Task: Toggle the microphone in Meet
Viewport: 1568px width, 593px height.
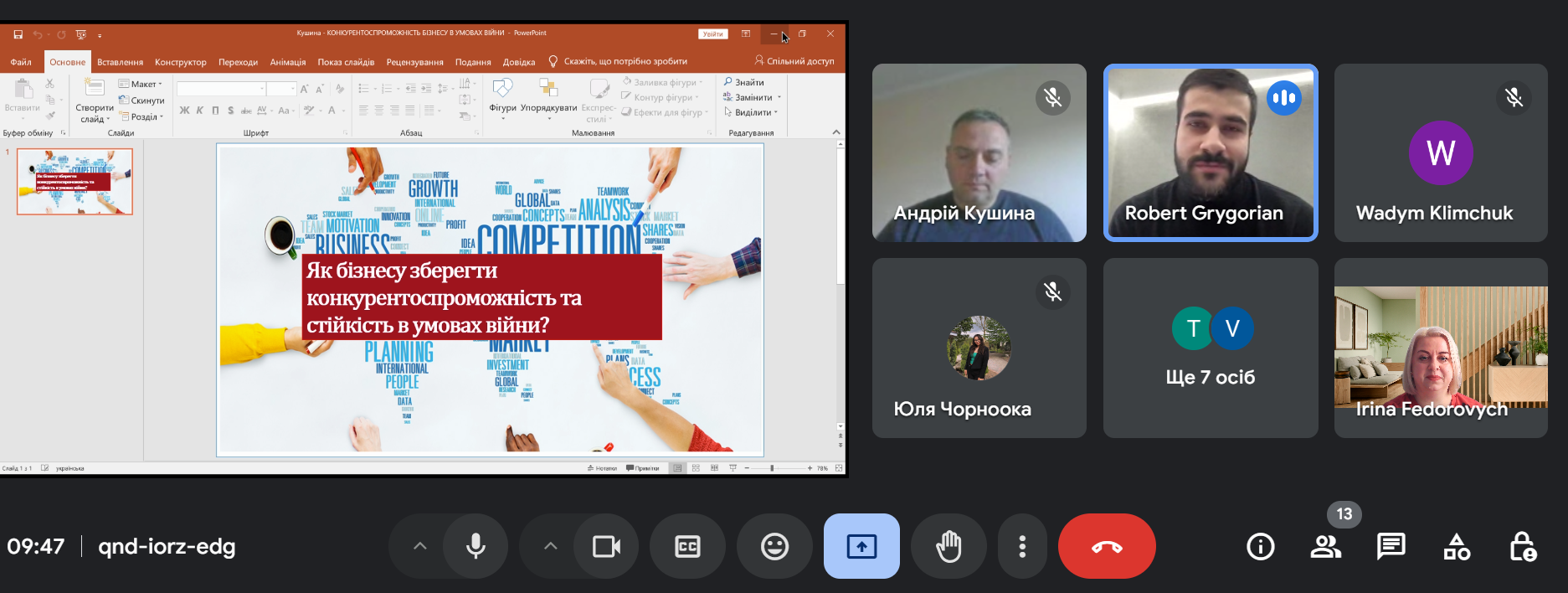Action: tap(476, 546)
